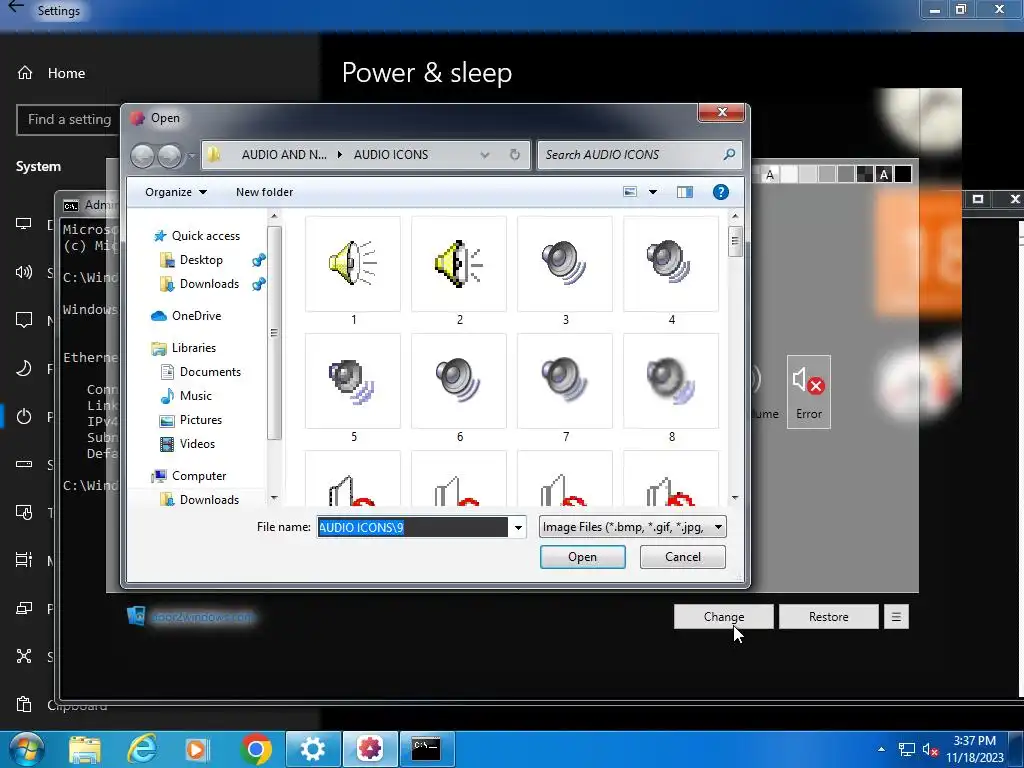The image size is (1024, 768).
Task: Select audio icon thumbnail 1
Action: pos(353,264)
